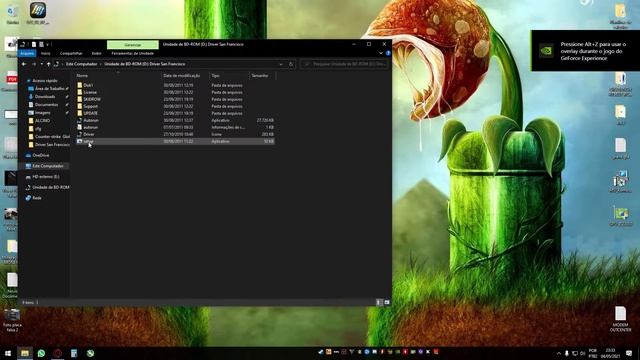Viewport: 640px width, 360px height.
Task: Click the Forward navigation arrow
Action: click(34, 64)
